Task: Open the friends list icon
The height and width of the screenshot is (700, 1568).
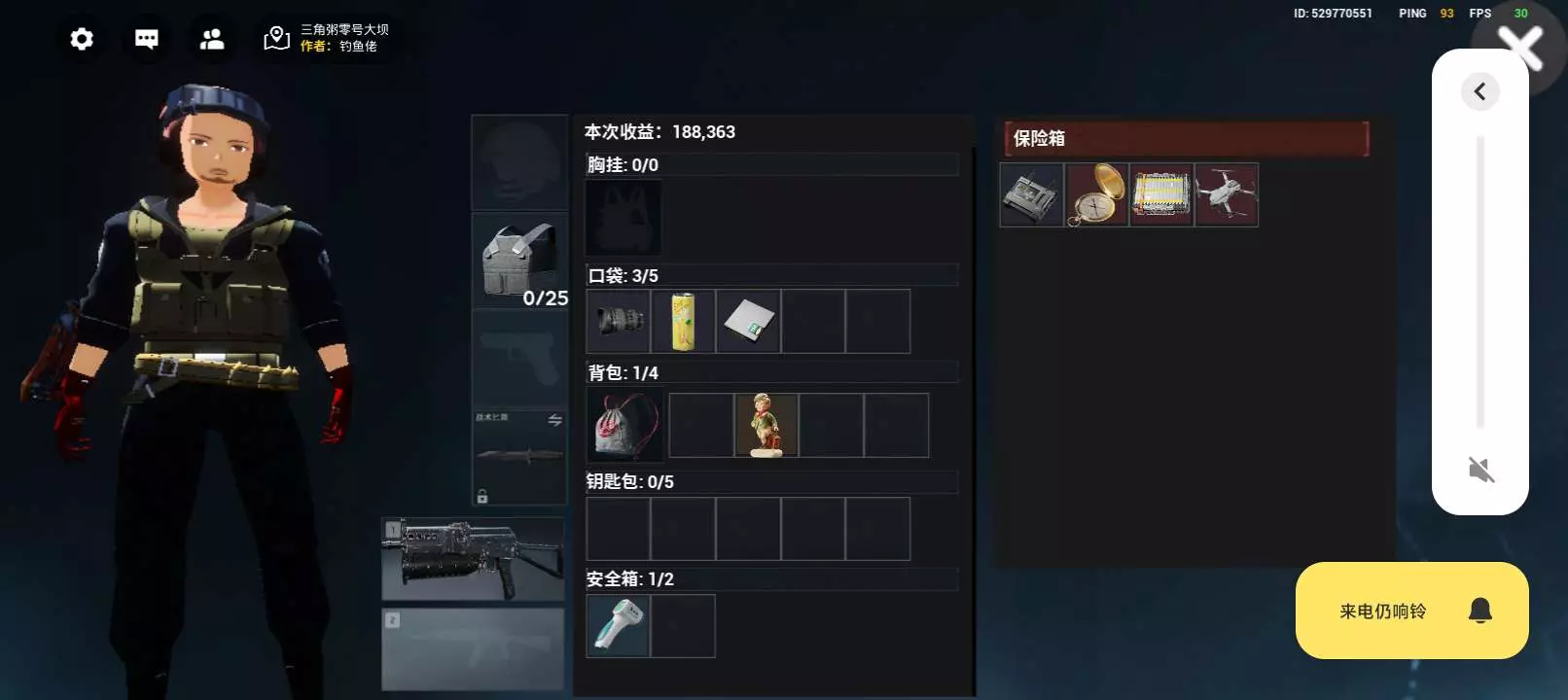Action: tap(212, 39)
